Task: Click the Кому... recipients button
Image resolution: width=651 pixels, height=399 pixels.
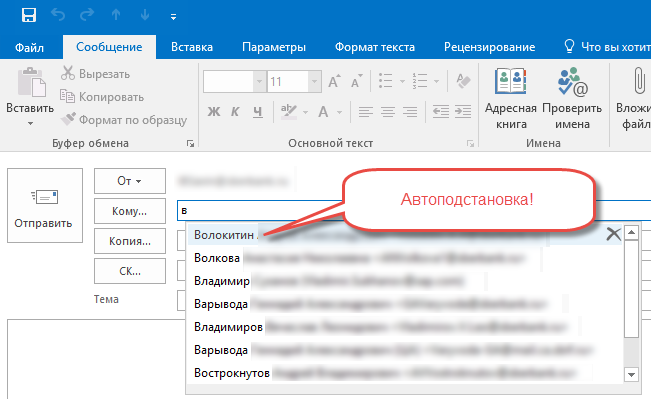Action: pyautogui.click(x=130, y=211)
